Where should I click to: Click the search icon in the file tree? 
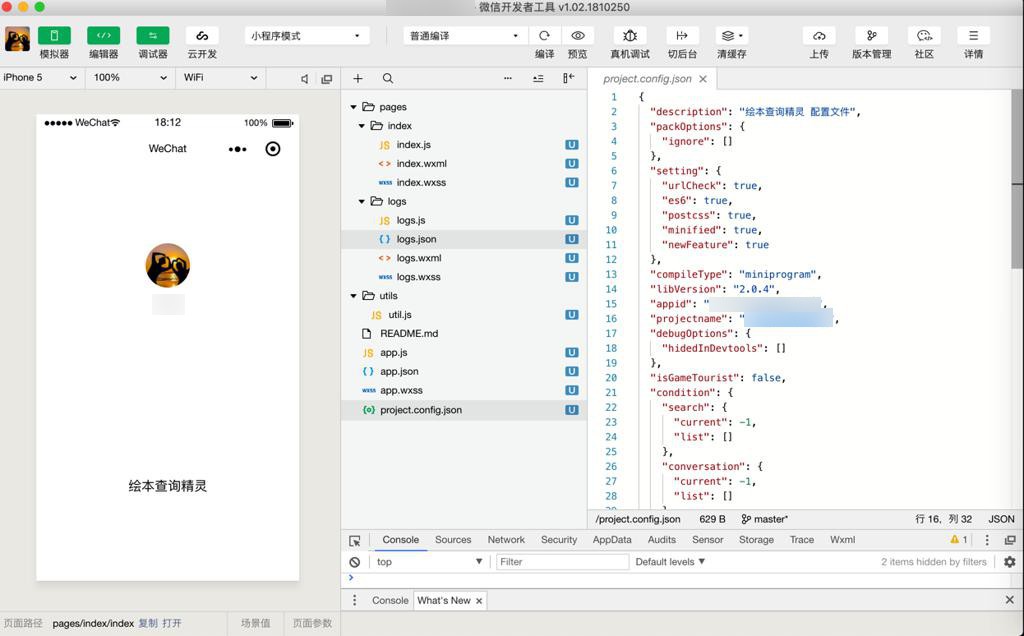pyautogui.click(x=388, y=78)
